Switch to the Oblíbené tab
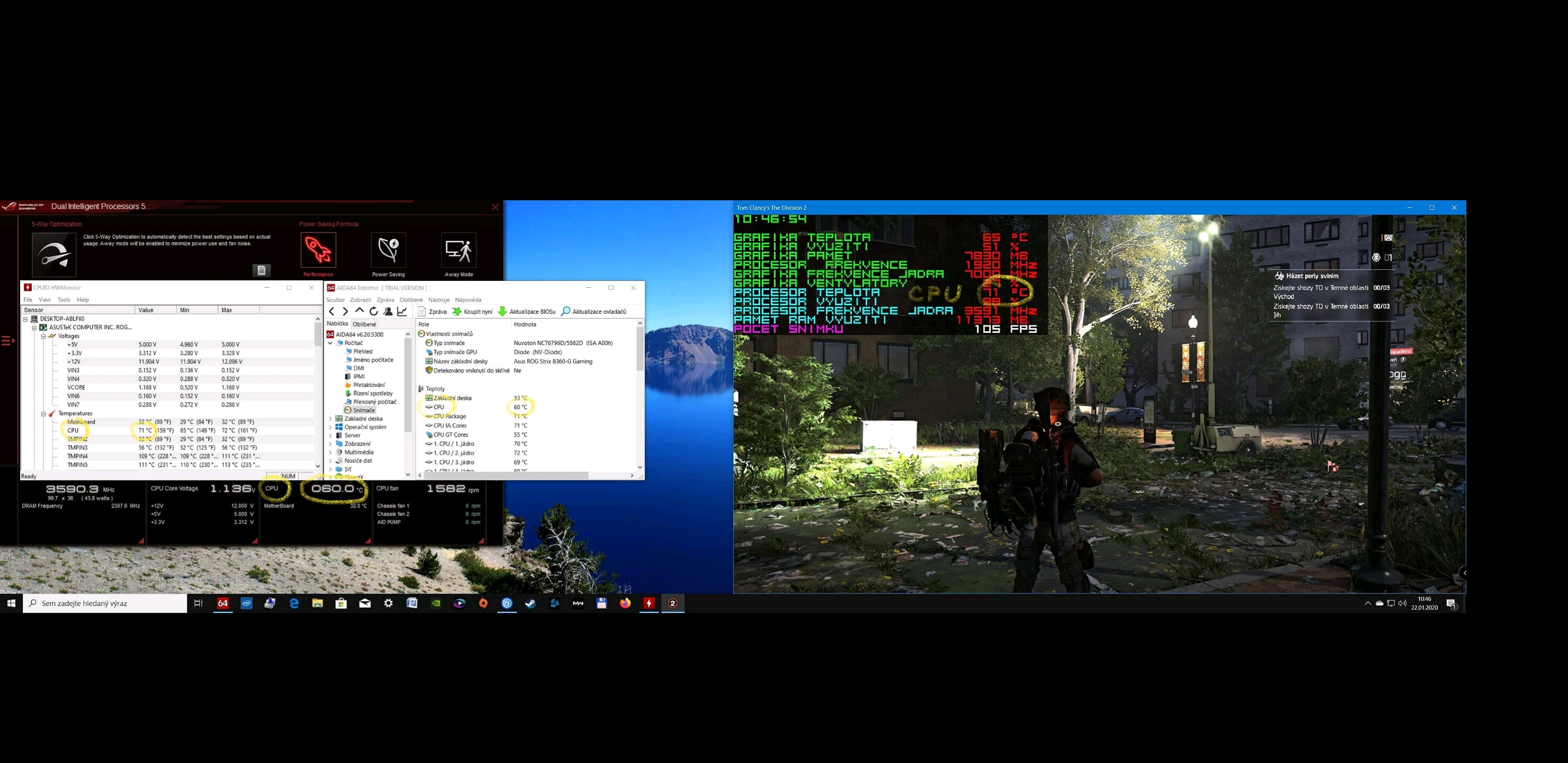The image size is (1568, 763). tap(364, 324)
